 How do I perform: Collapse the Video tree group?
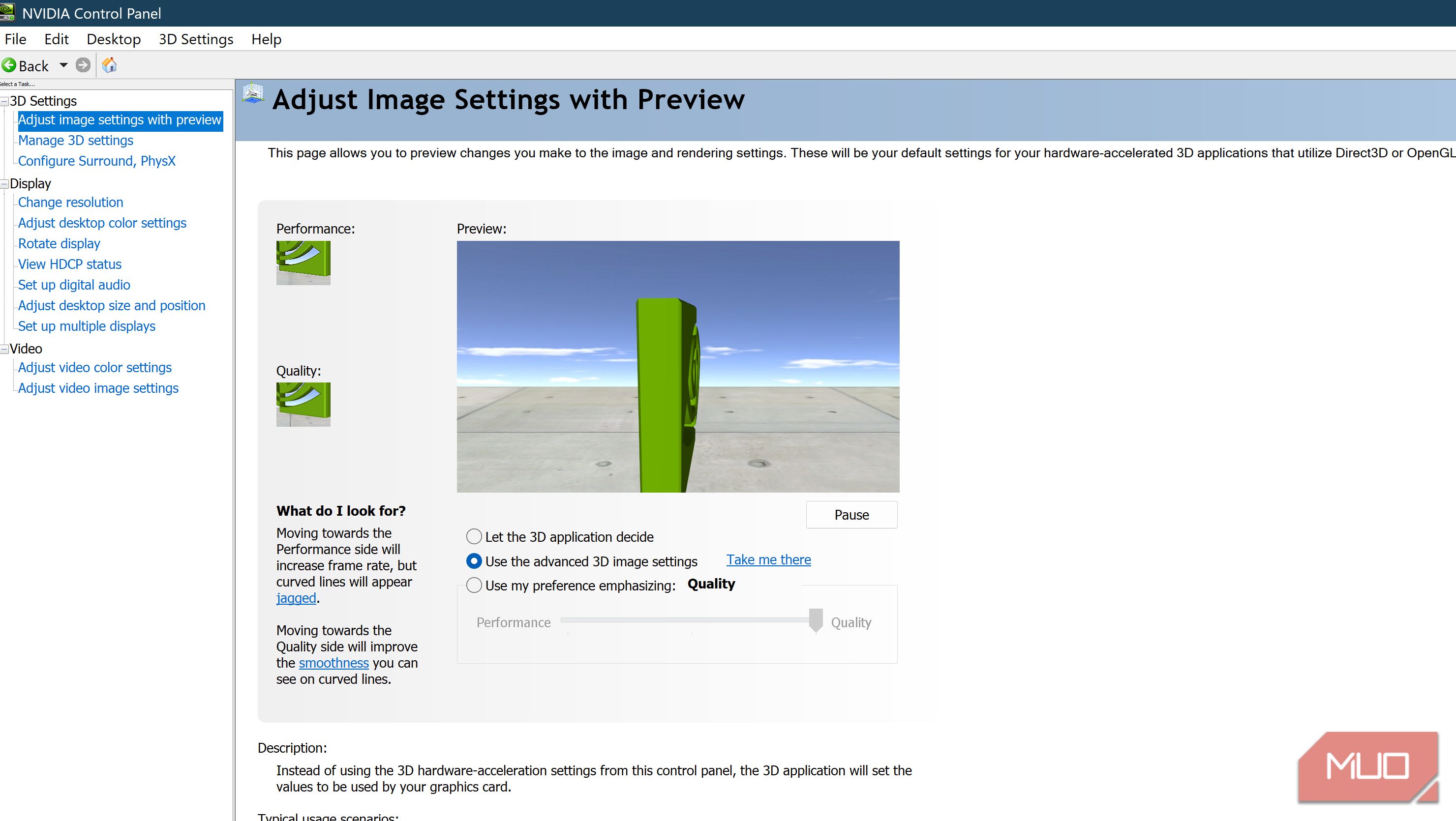coord(4,349)
